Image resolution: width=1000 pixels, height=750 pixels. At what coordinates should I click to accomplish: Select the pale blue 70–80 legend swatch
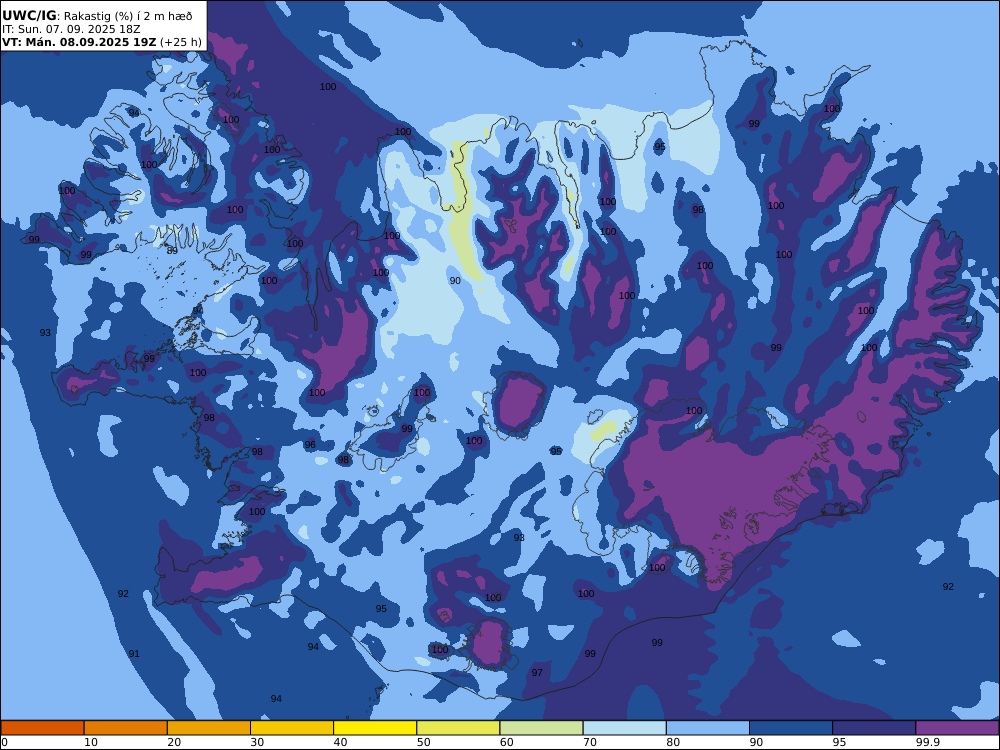tap(624, 728)
